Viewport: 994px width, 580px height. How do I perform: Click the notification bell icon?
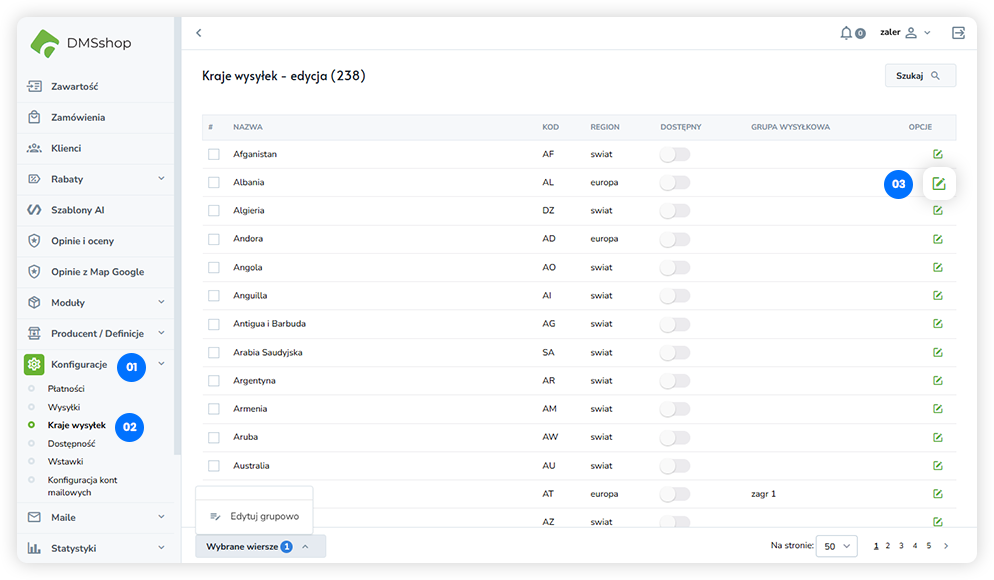click(847, 33)
